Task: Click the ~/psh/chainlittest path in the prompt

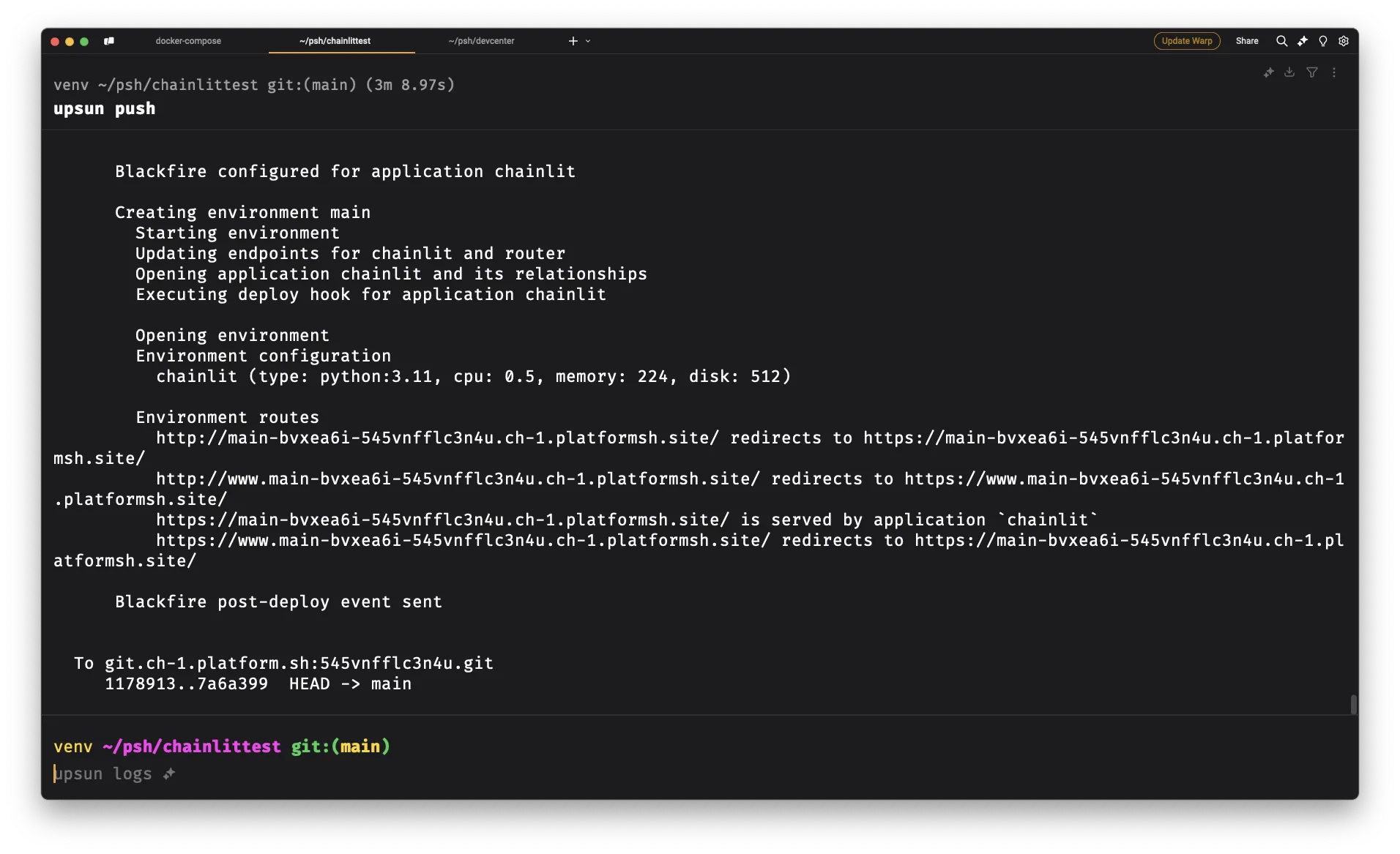Action: tap(192, 746)
